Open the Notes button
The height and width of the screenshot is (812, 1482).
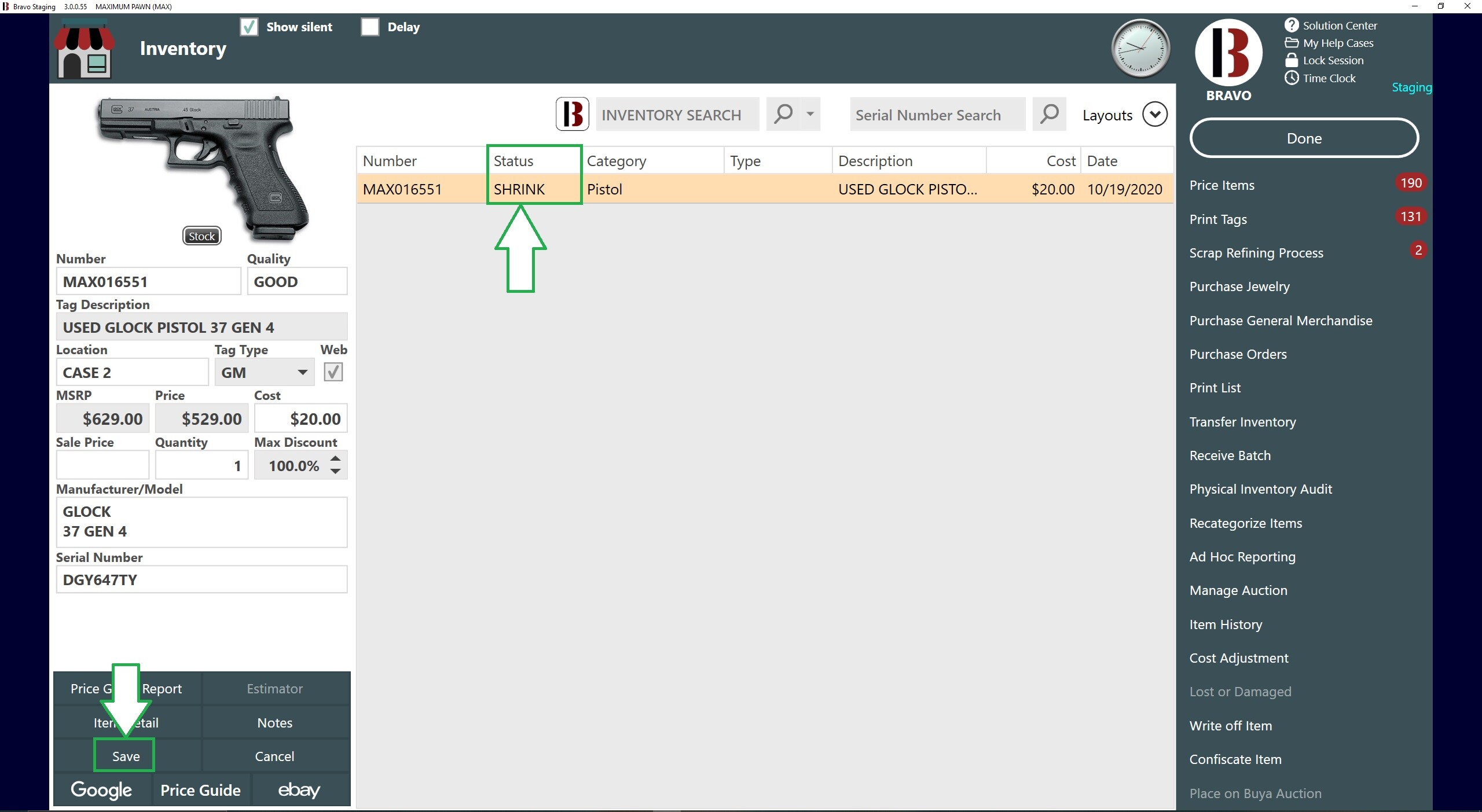click(x=274, y=722)
